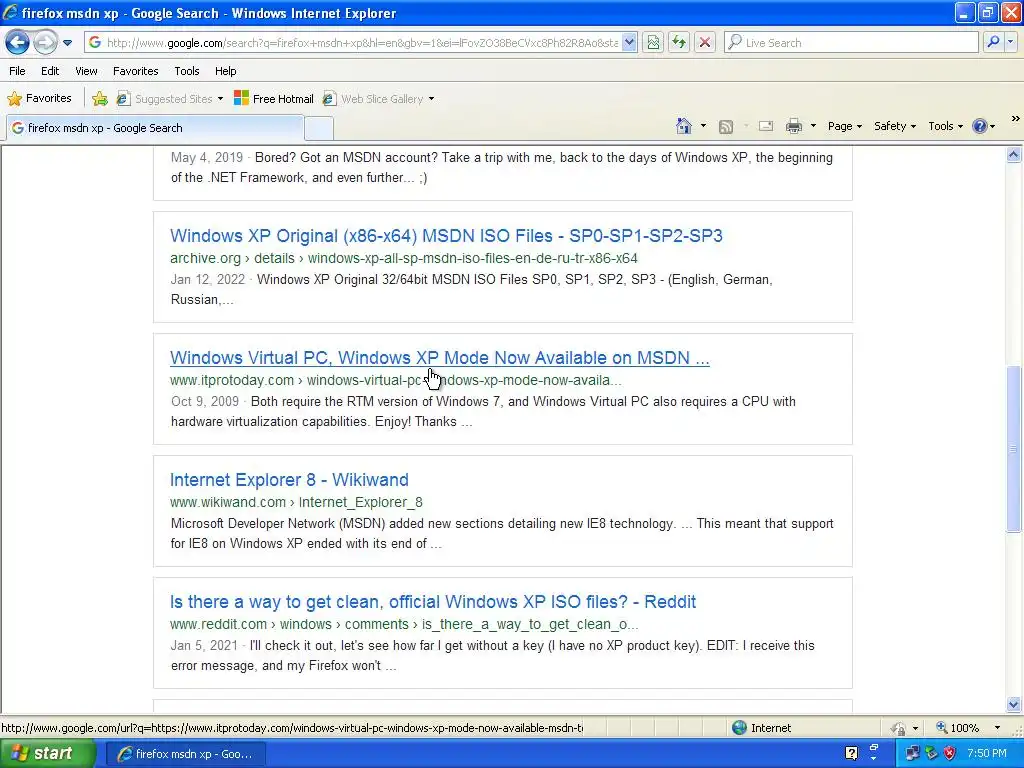Click the scrollbar down arrow
This screenshot has width=1024, height=768.
click(x=1014, y=704)
